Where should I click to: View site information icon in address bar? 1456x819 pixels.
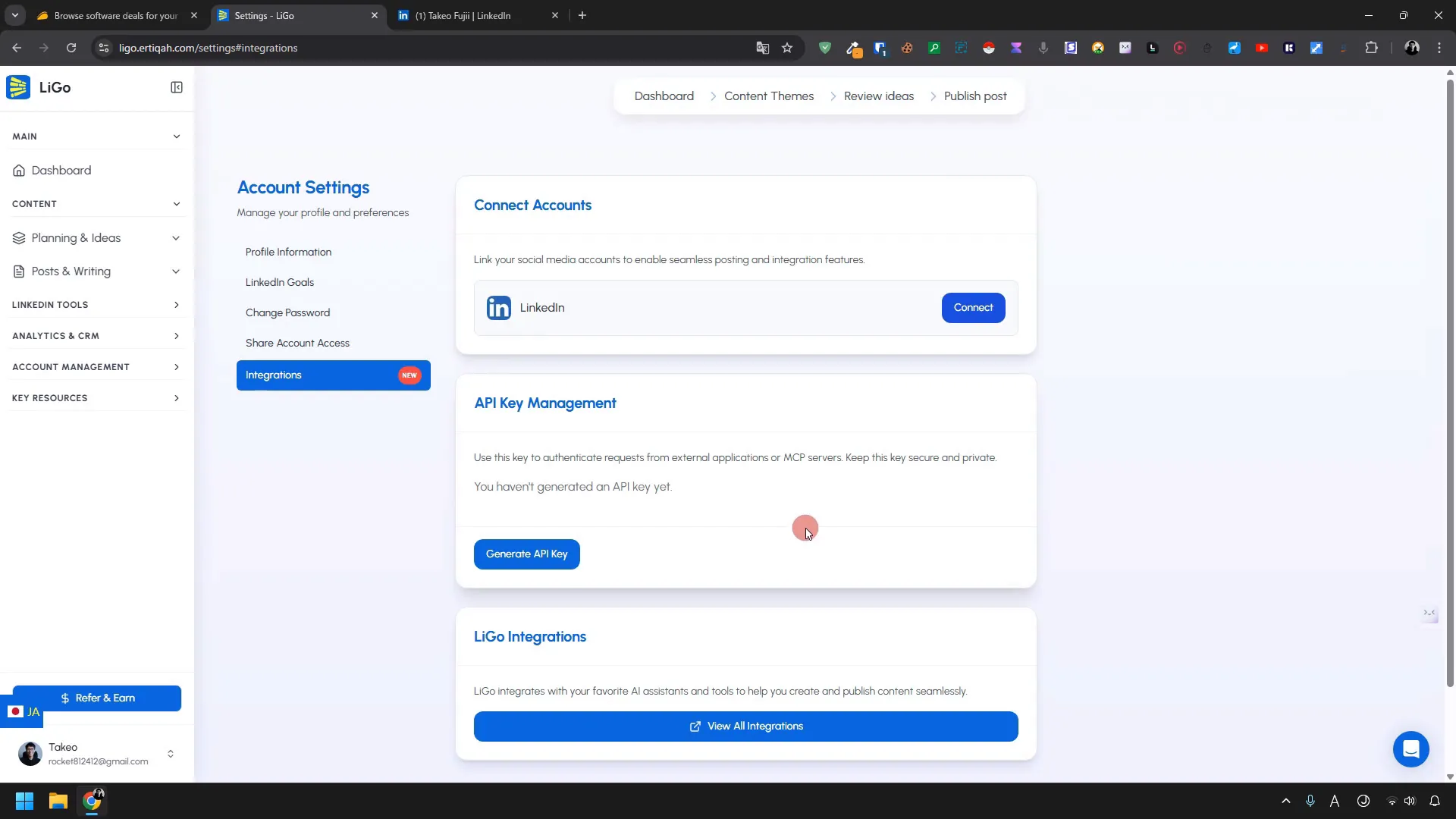tap(104, 48)
